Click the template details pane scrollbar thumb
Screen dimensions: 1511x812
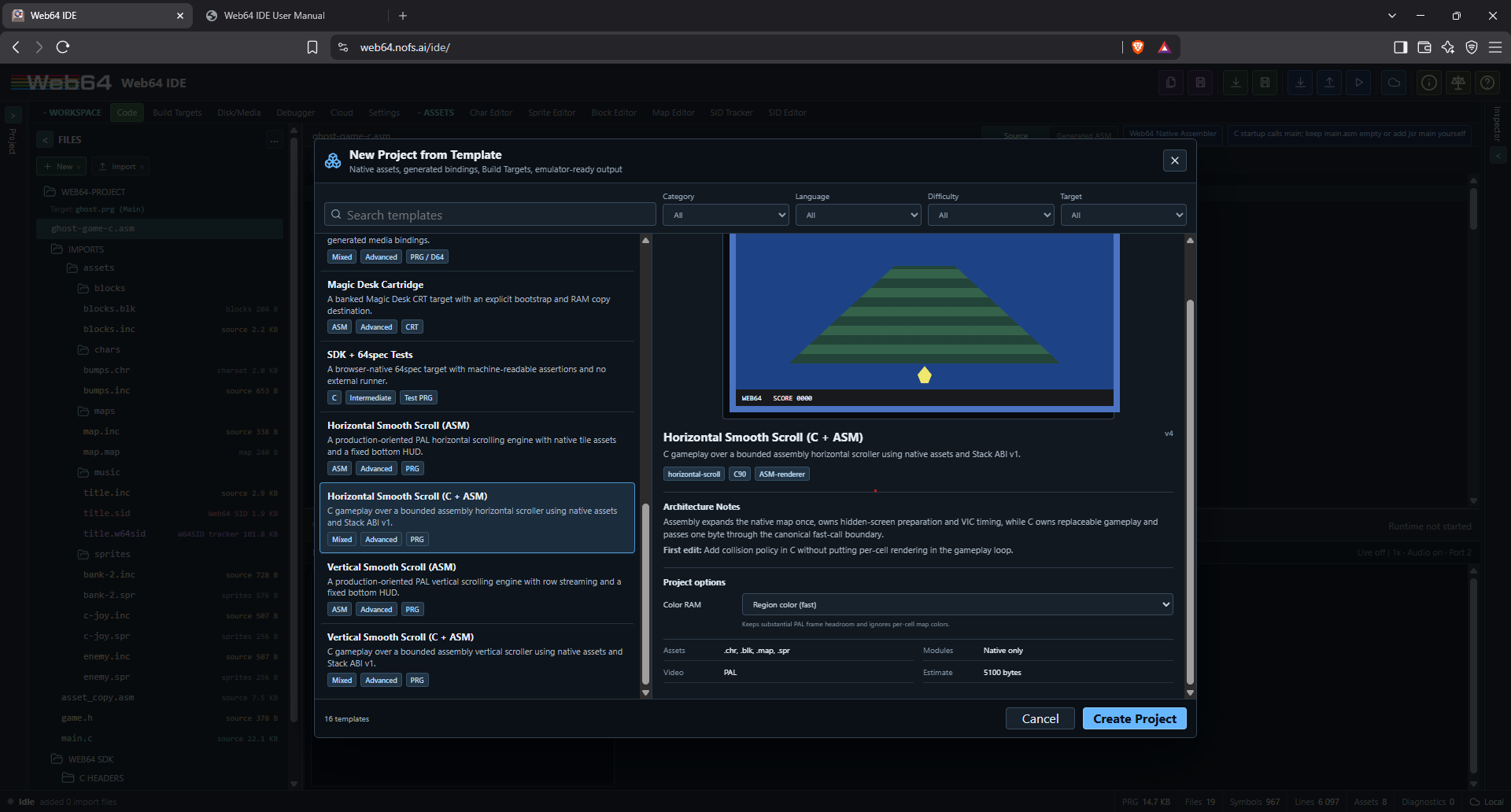pos(1190,492)
